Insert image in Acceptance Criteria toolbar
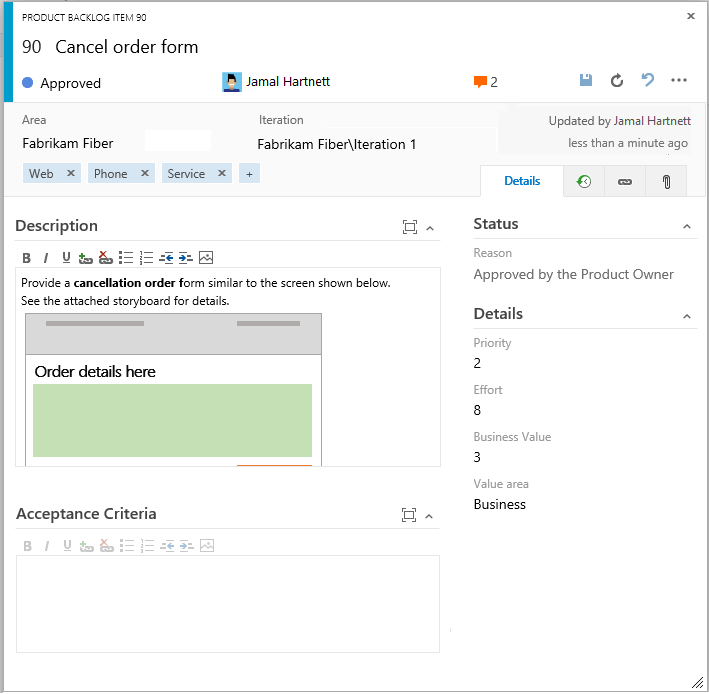This screenshot has width=709, height=694. (x=207, y=546)
